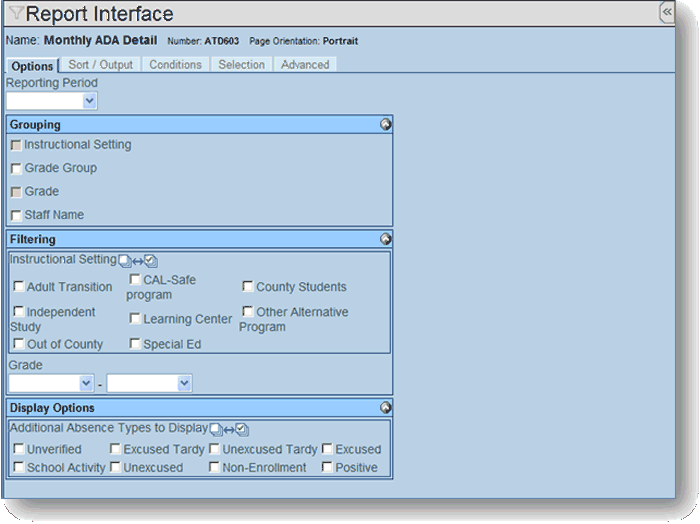Collapse the Report Interface panel using double-chevron
The height and width of the screenshot is (524, 700).
(667, 12)
